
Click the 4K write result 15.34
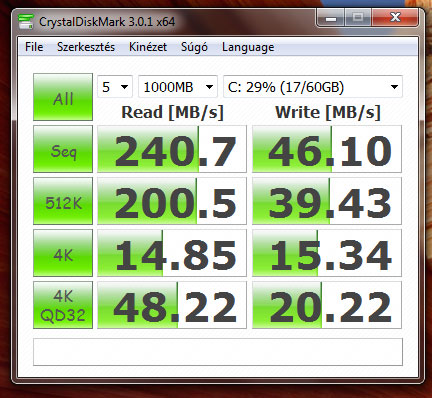point(327,253)
